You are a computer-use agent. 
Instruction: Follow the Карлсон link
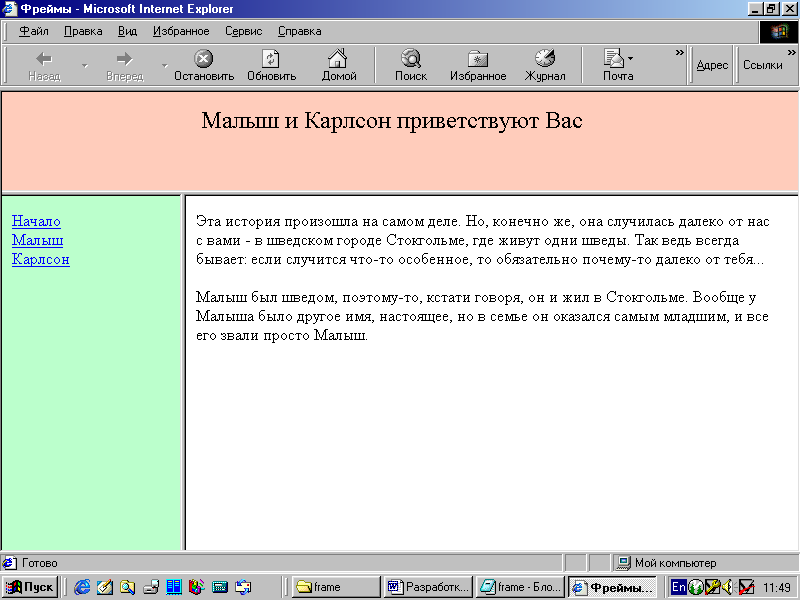pos(41,259)
